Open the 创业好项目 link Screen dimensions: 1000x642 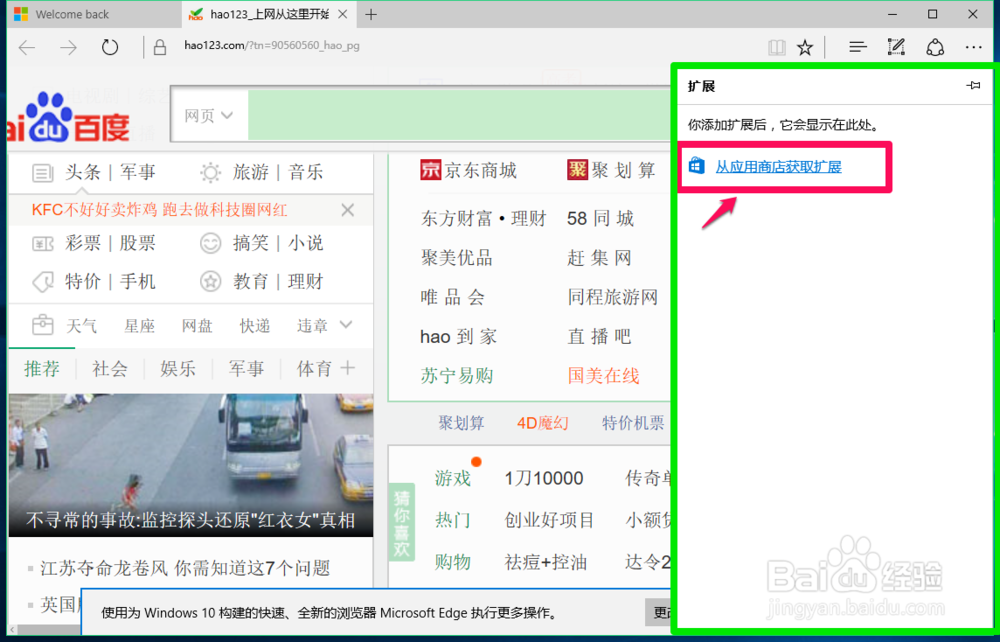coord(549,520)
